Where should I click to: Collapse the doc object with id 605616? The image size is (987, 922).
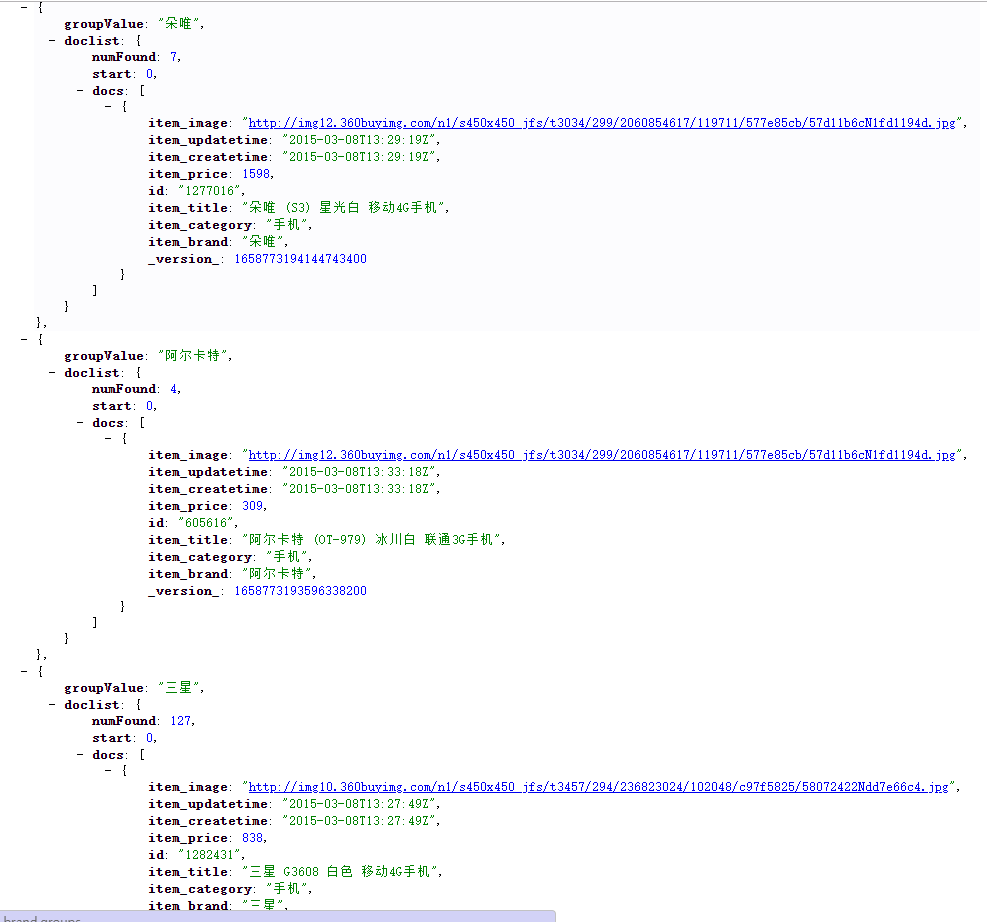(108, 438)
